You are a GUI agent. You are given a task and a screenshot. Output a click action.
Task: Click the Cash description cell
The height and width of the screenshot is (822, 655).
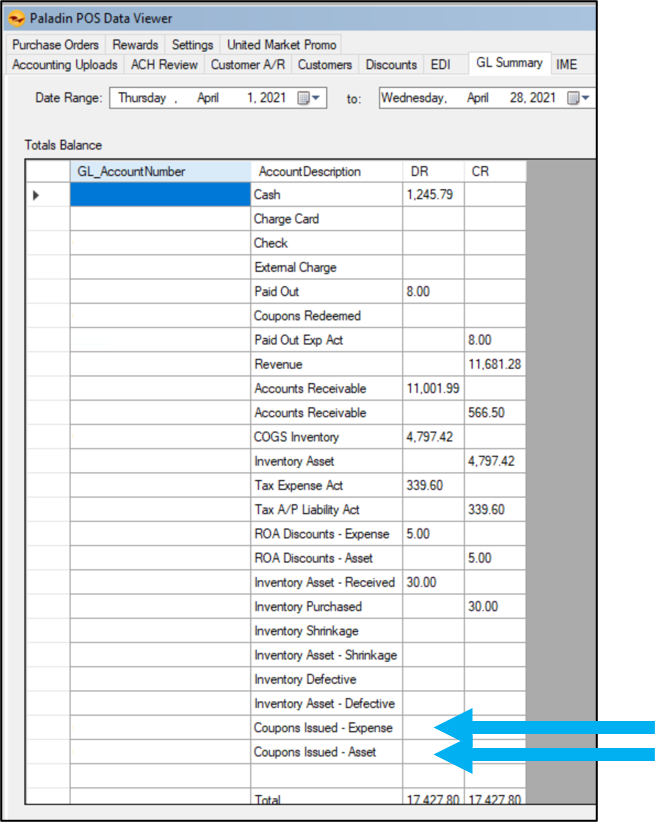click(327, 194)
